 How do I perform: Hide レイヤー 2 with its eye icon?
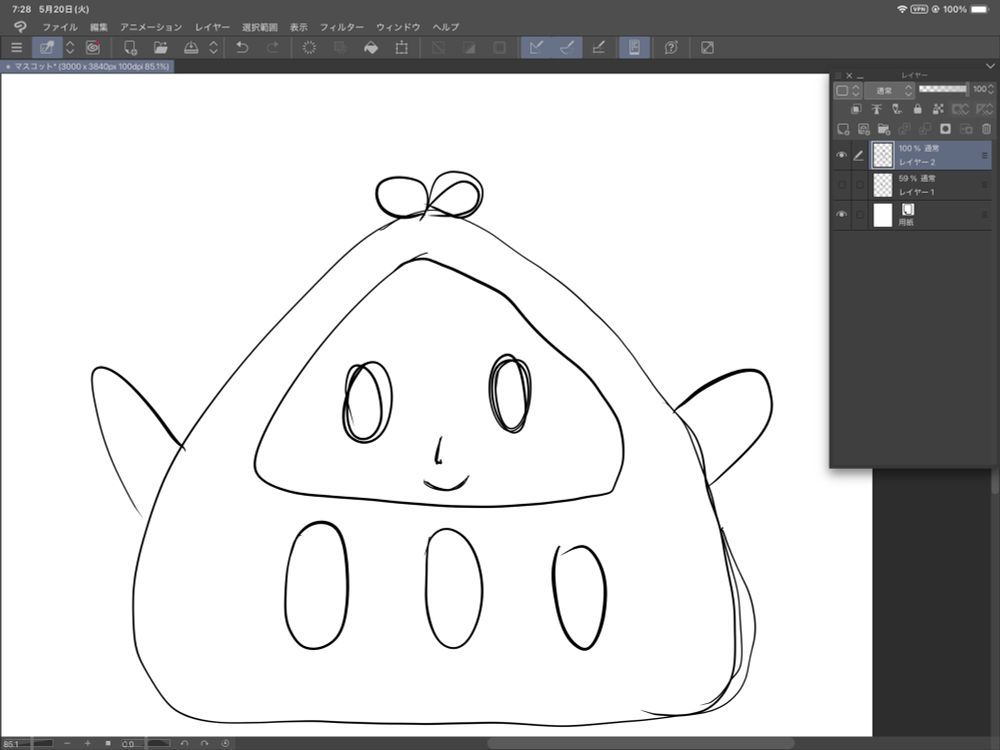tap(842, 155)
